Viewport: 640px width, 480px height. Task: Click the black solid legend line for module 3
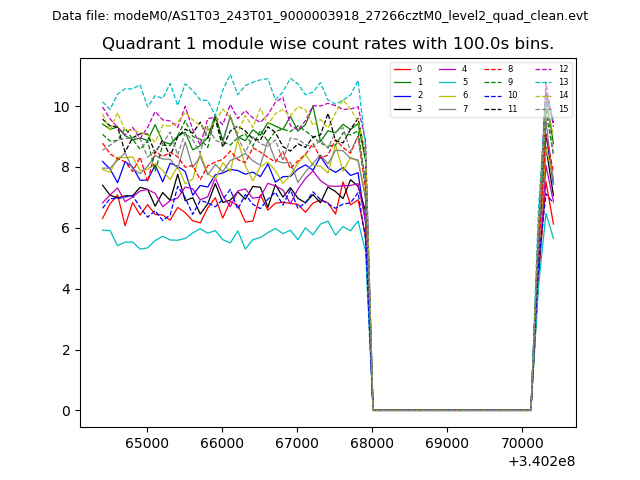tap(402, 108)
